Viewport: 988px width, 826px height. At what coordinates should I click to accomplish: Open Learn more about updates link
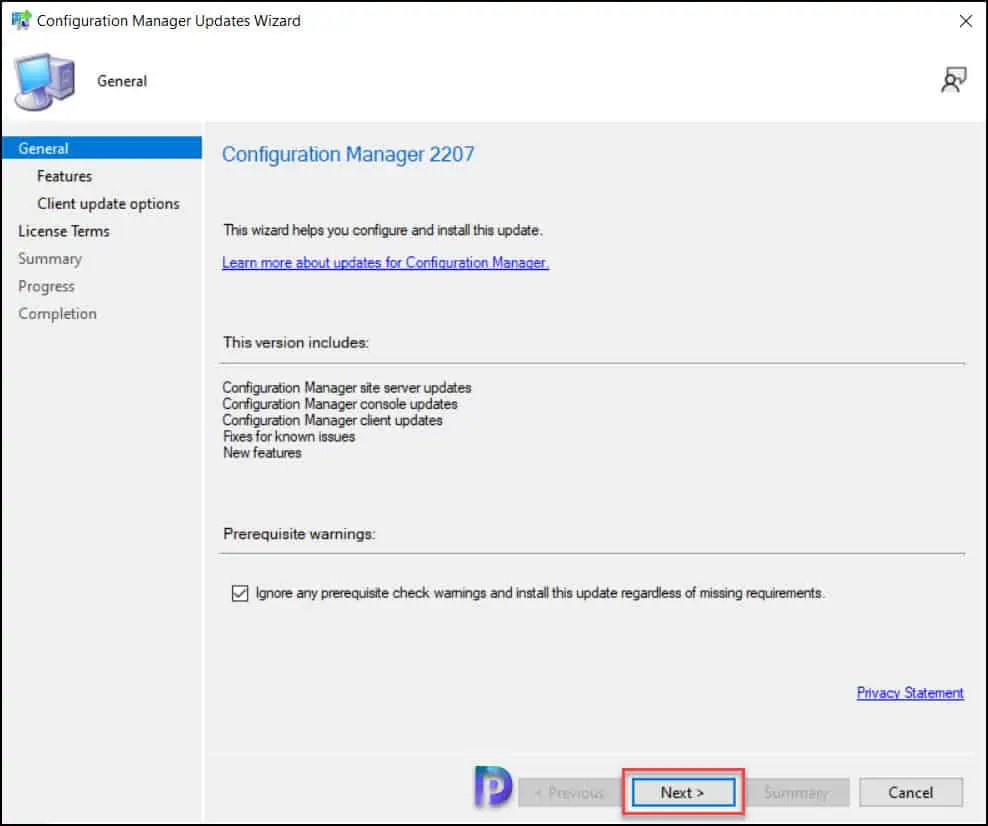tap(385, 263)
